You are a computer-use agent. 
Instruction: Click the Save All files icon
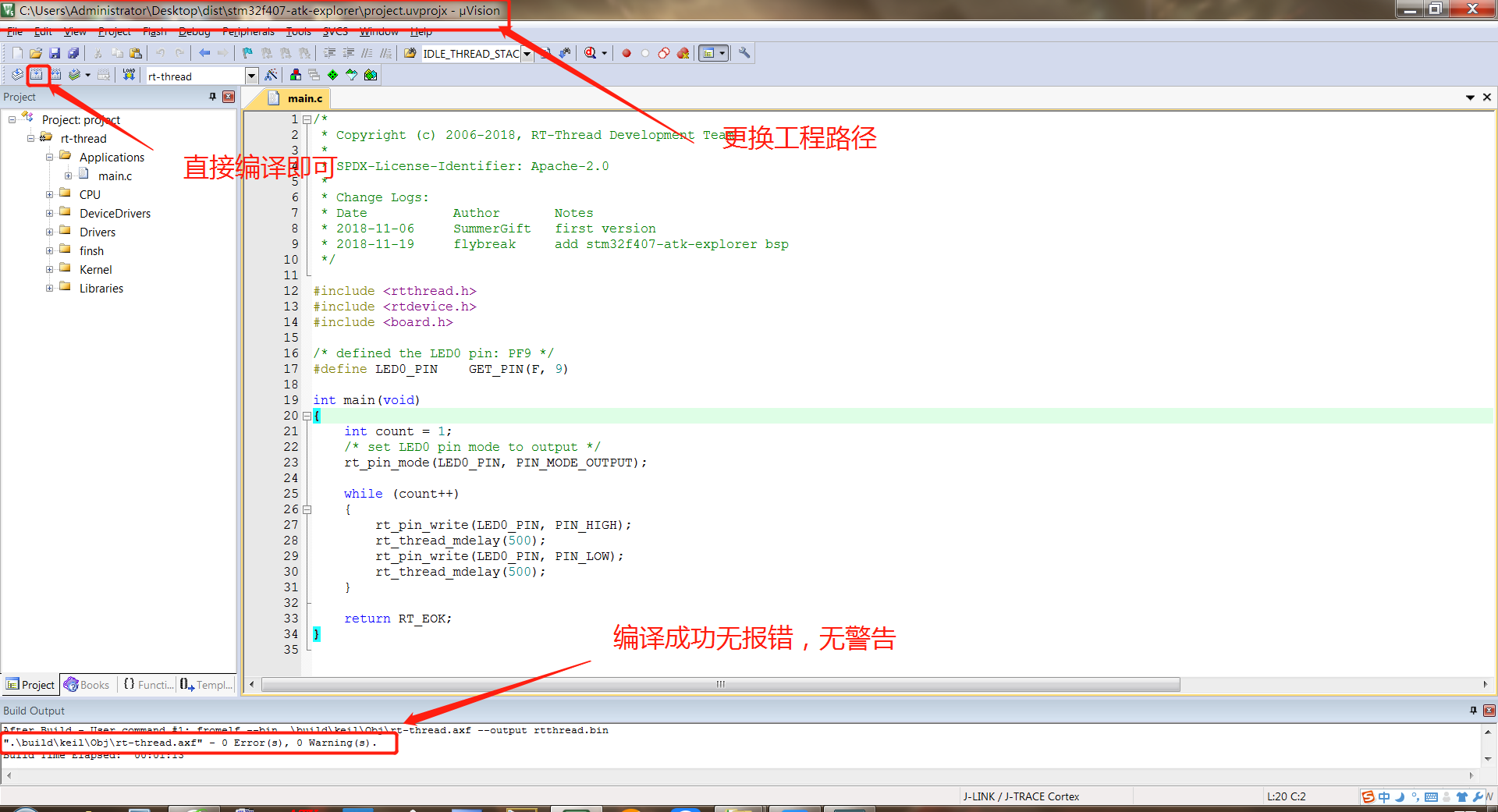coord(73,52)
